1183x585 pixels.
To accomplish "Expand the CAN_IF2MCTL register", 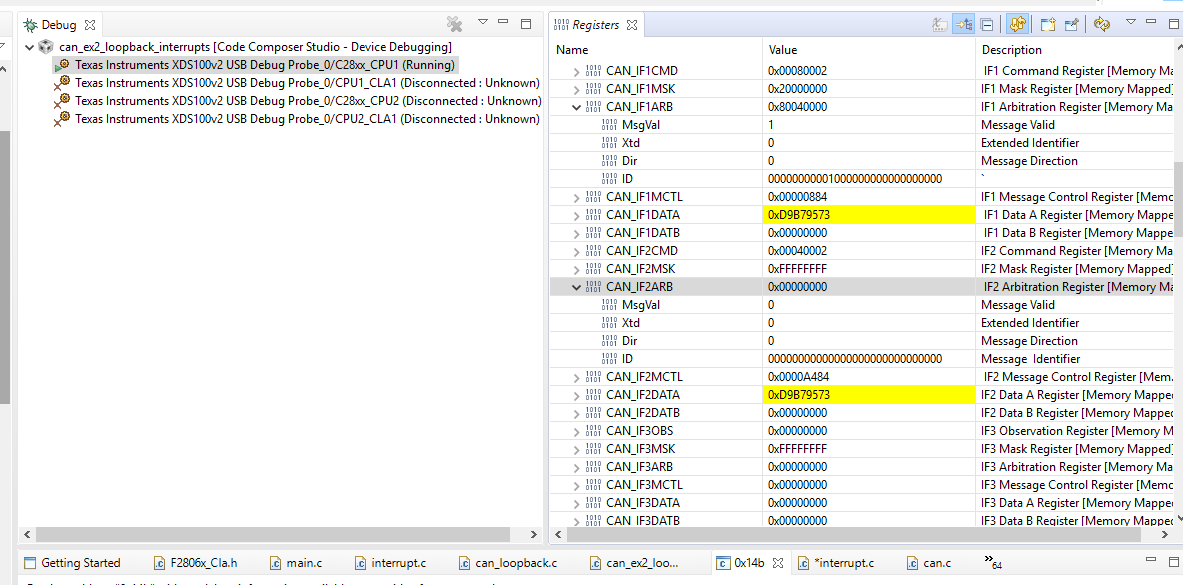I will [576, 377].
